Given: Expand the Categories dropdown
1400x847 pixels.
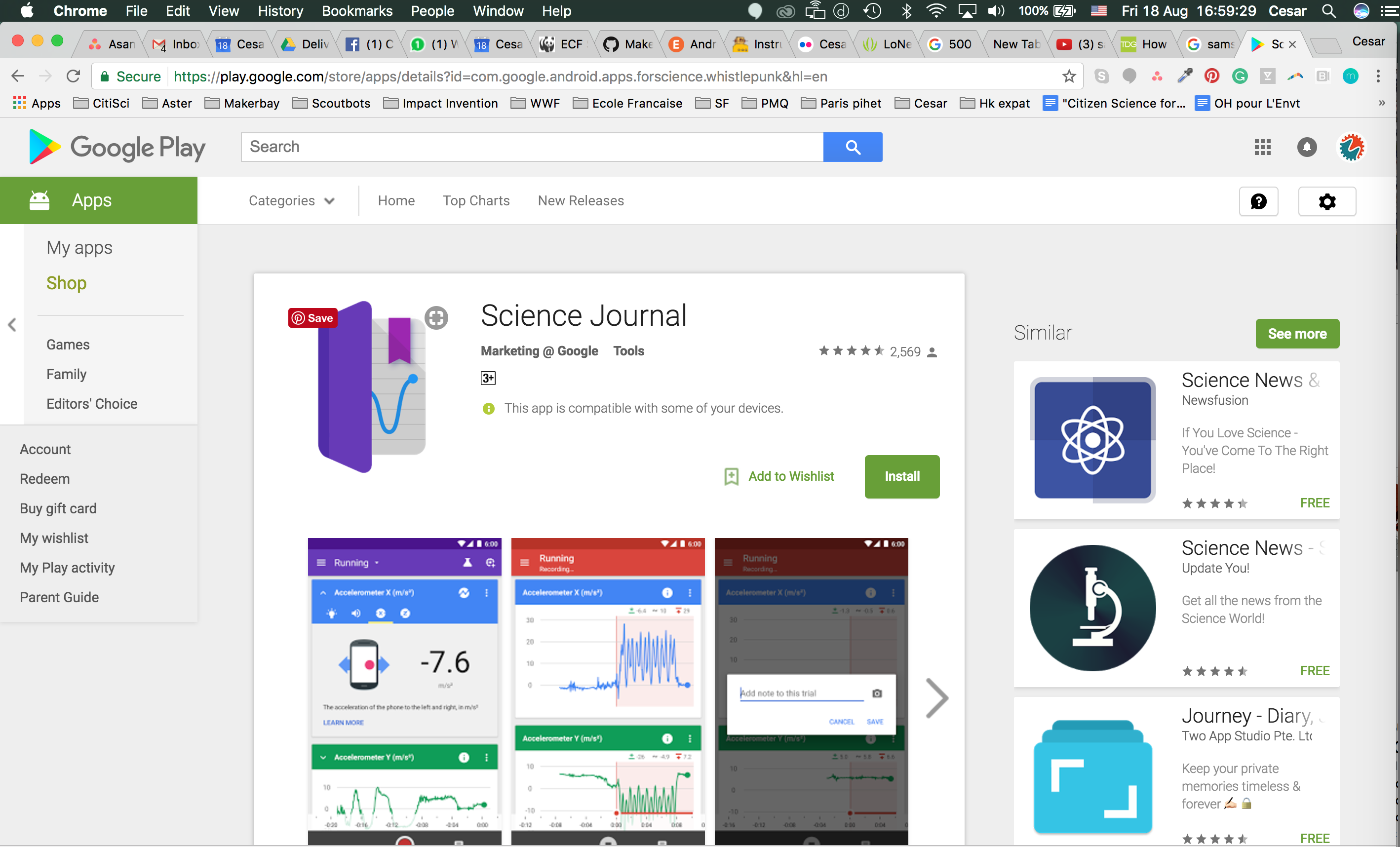Looking at the screenshot, I should pos(291,200).
